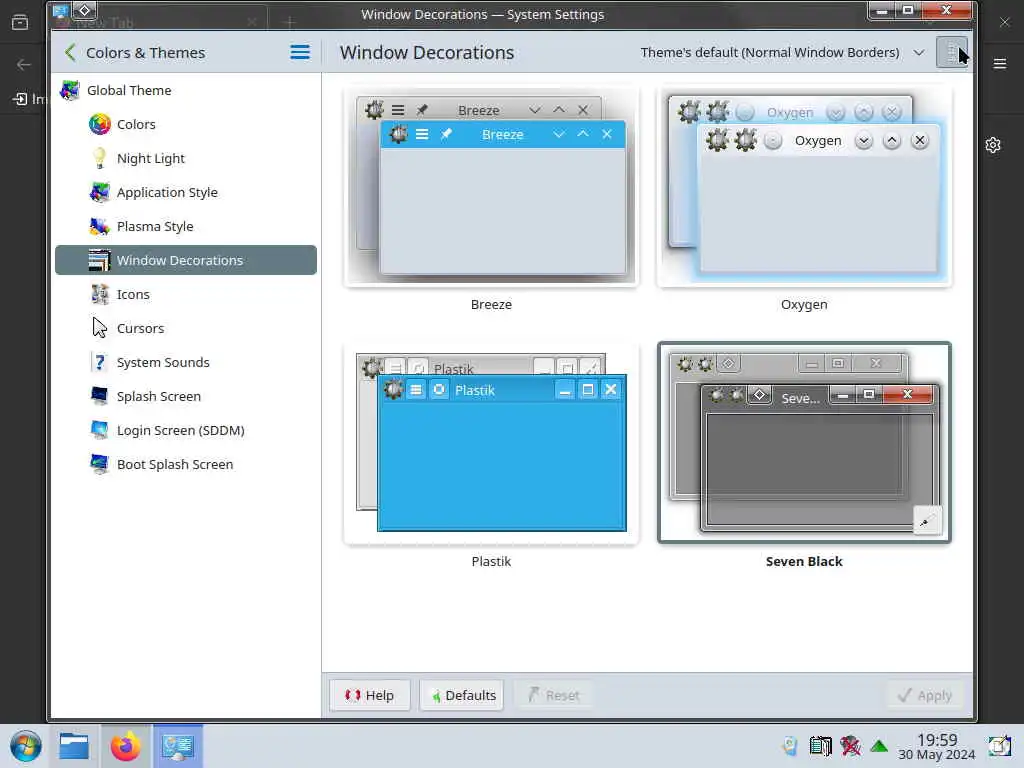Viewport: 1024px width, 768px height.
Task: Click the Night Light bulb icon
Action: 99,158
